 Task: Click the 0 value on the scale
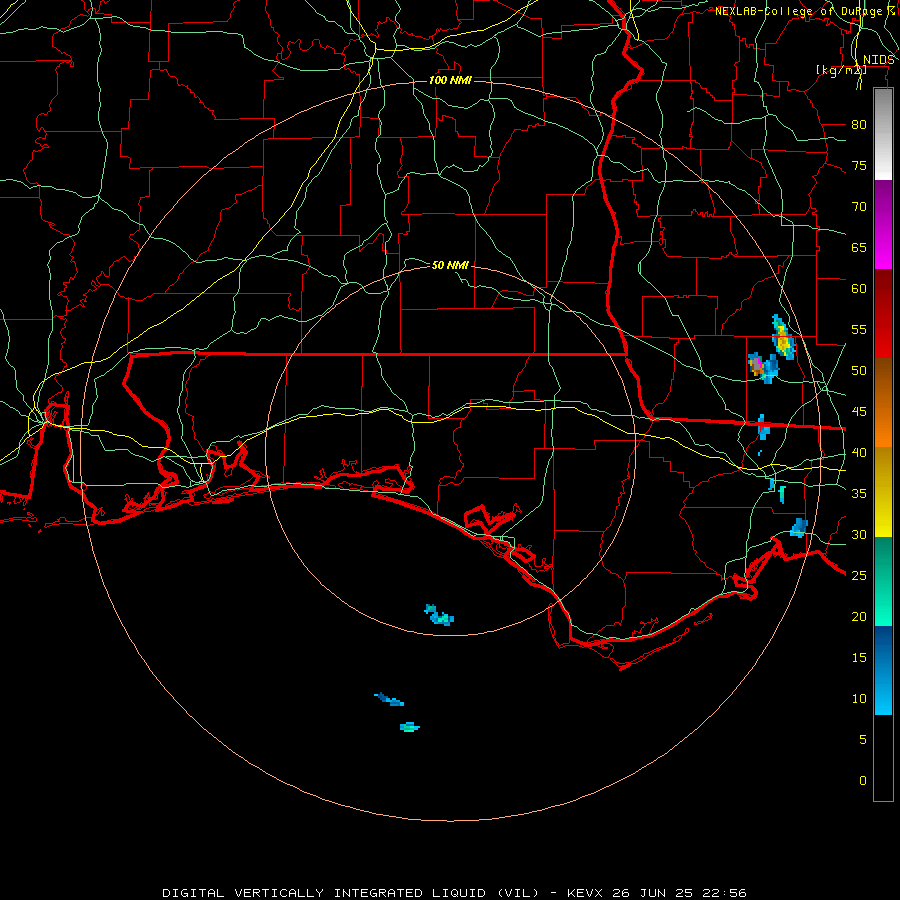[x=863, y=781]
